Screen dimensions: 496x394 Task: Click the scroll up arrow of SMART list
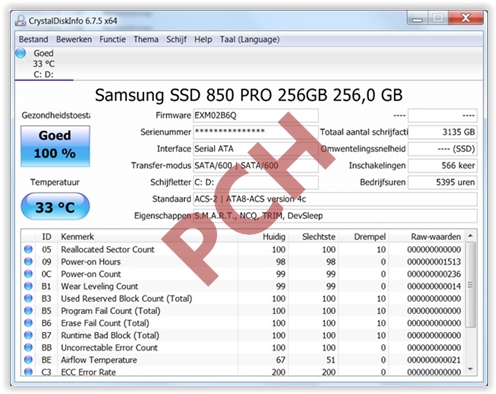(x=470, y=236)
